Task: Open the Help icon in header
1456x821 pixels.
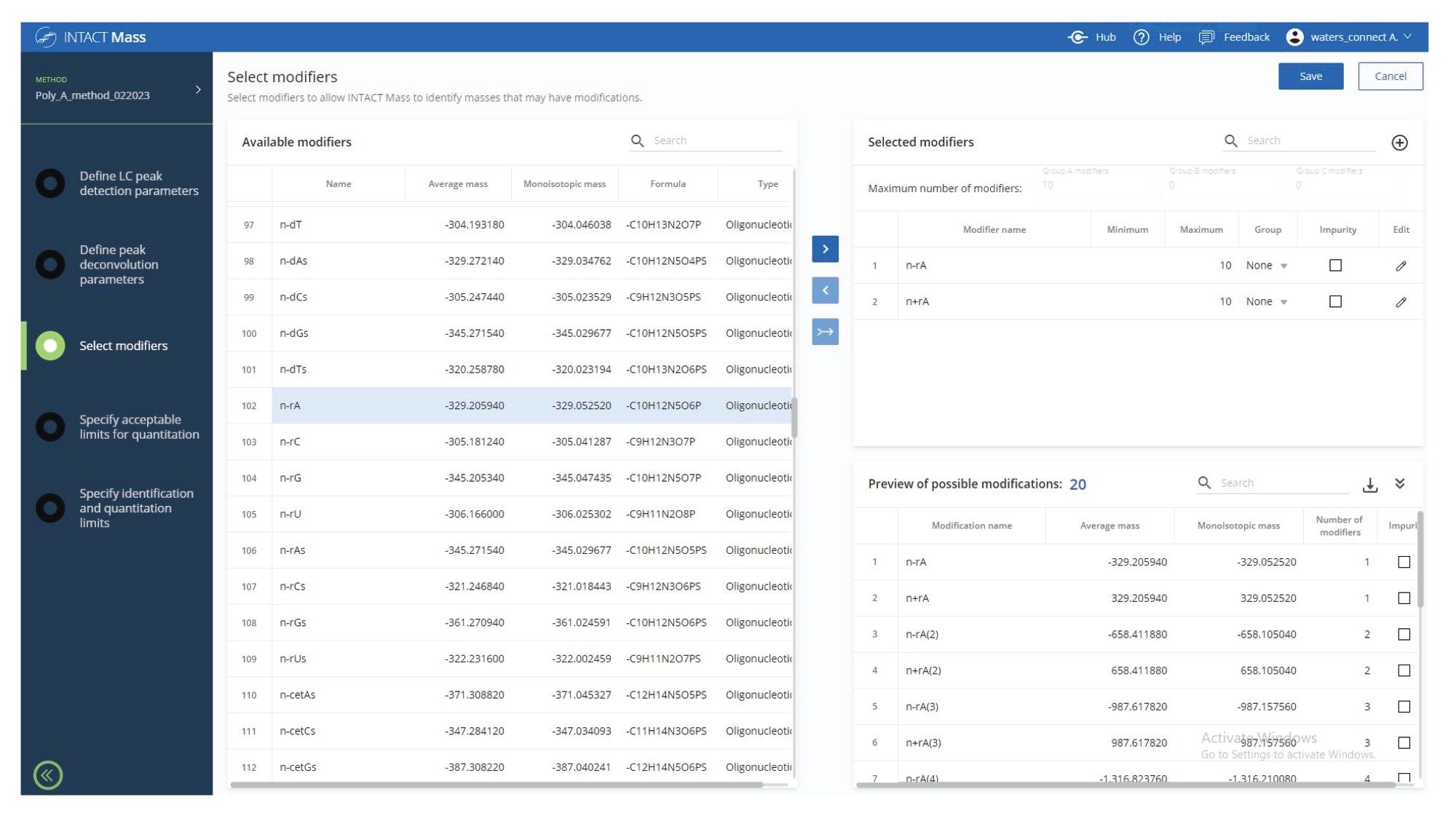Action: click(1141, 37)
